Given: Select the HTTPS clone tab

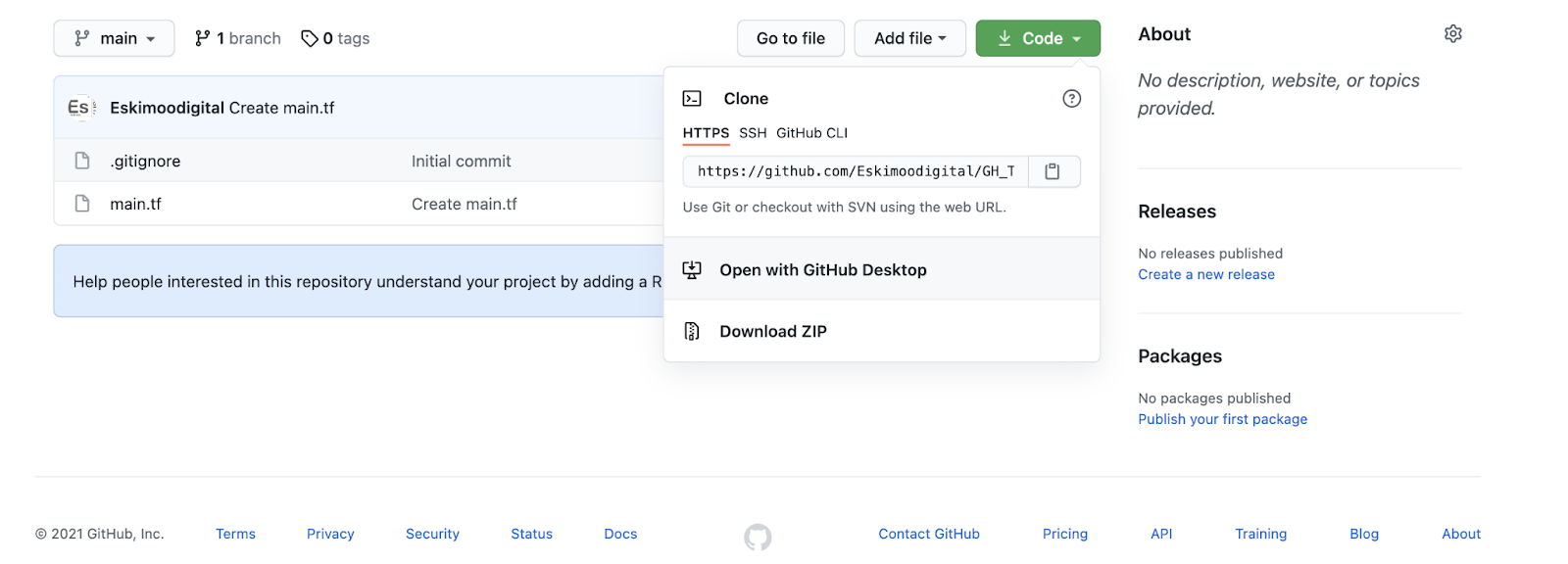Looking at the screenshot, I should [x=706, y=133].
